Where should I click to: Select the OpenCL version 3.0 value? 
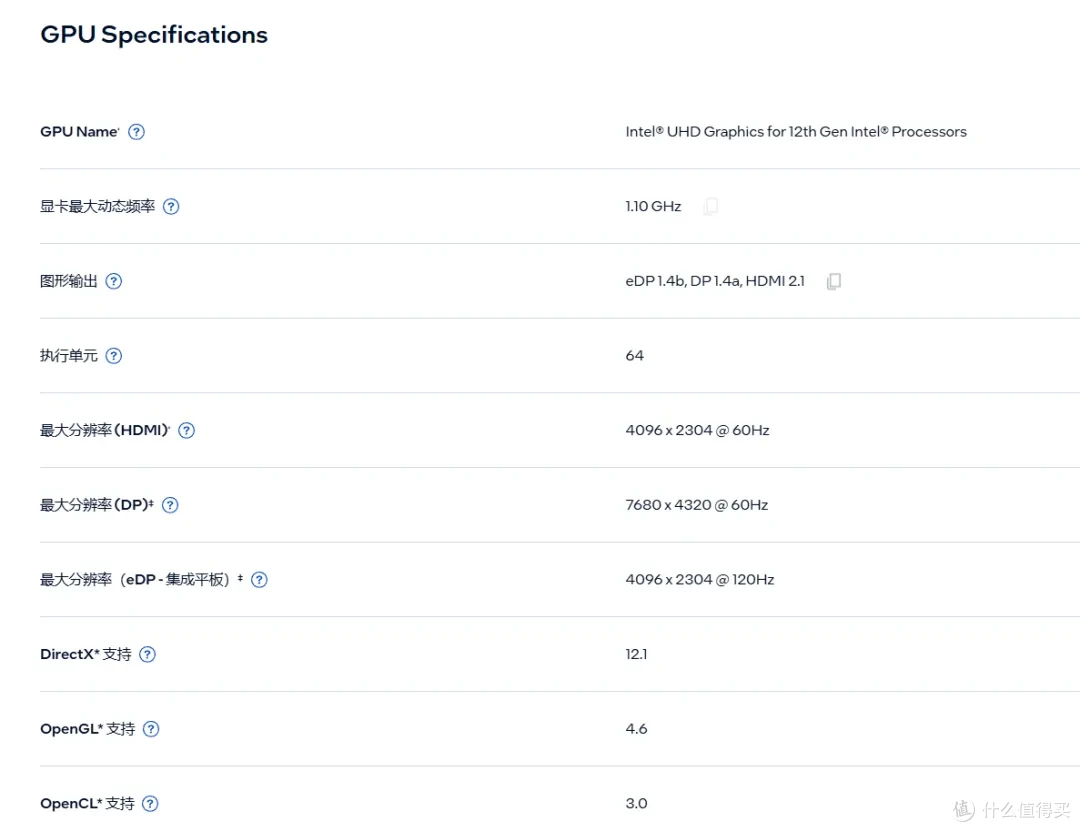coord(636,804)
